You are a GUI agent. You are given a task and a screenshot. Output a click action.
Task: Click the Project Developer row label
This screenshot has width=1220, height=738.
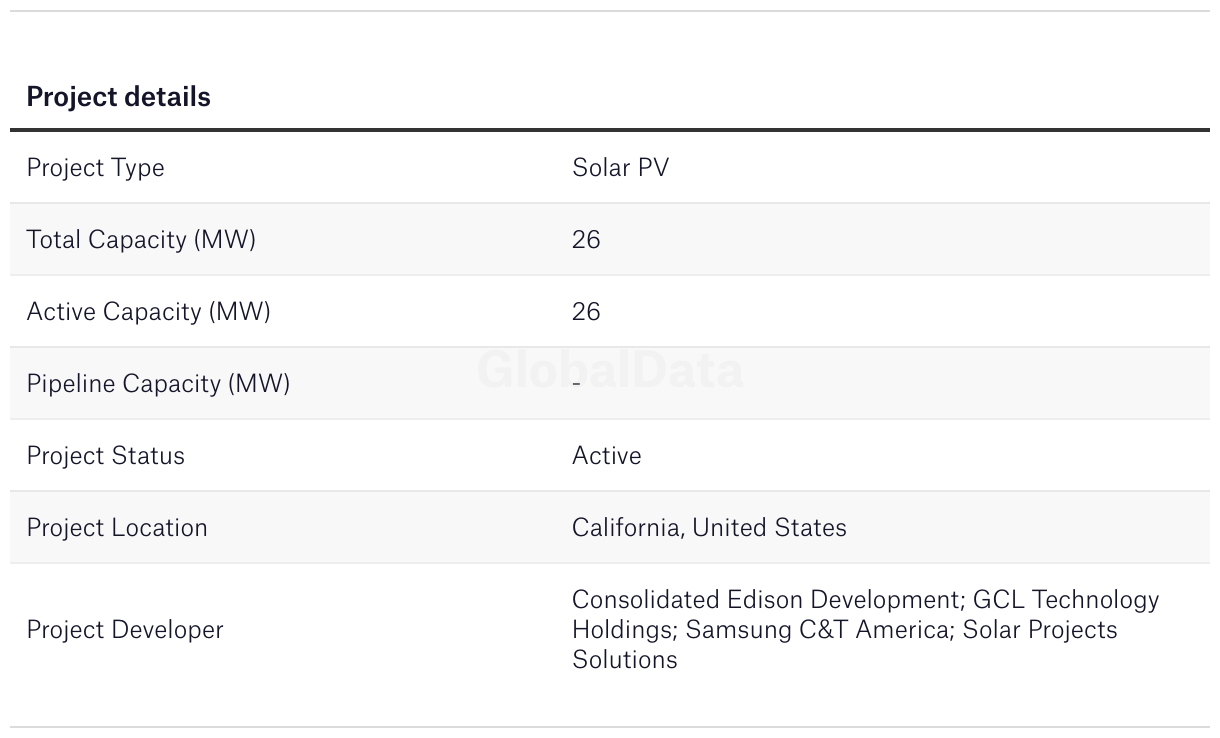tap(125, 630)
